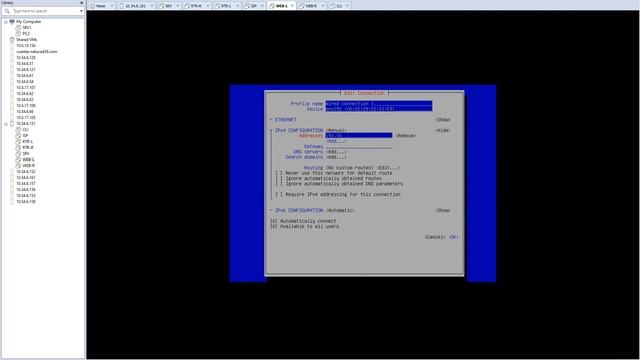Uncheck 'Available to all users' option
The height and width of the screenshot is (360, 640).
coord(273,226)
